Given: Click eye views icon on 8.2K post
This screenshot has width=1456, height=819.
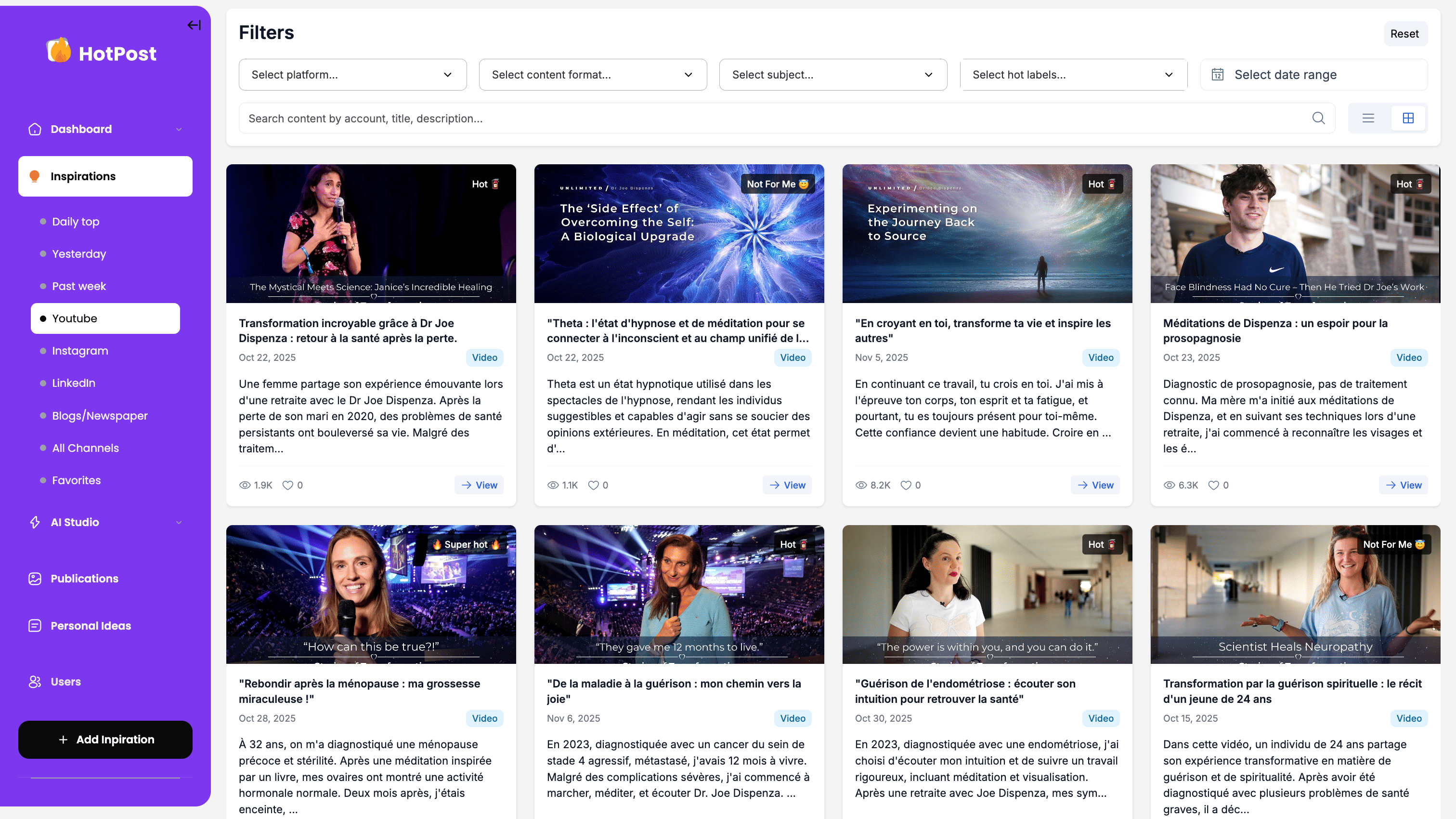Looking at the screenshot, I should tap(861, 485).
